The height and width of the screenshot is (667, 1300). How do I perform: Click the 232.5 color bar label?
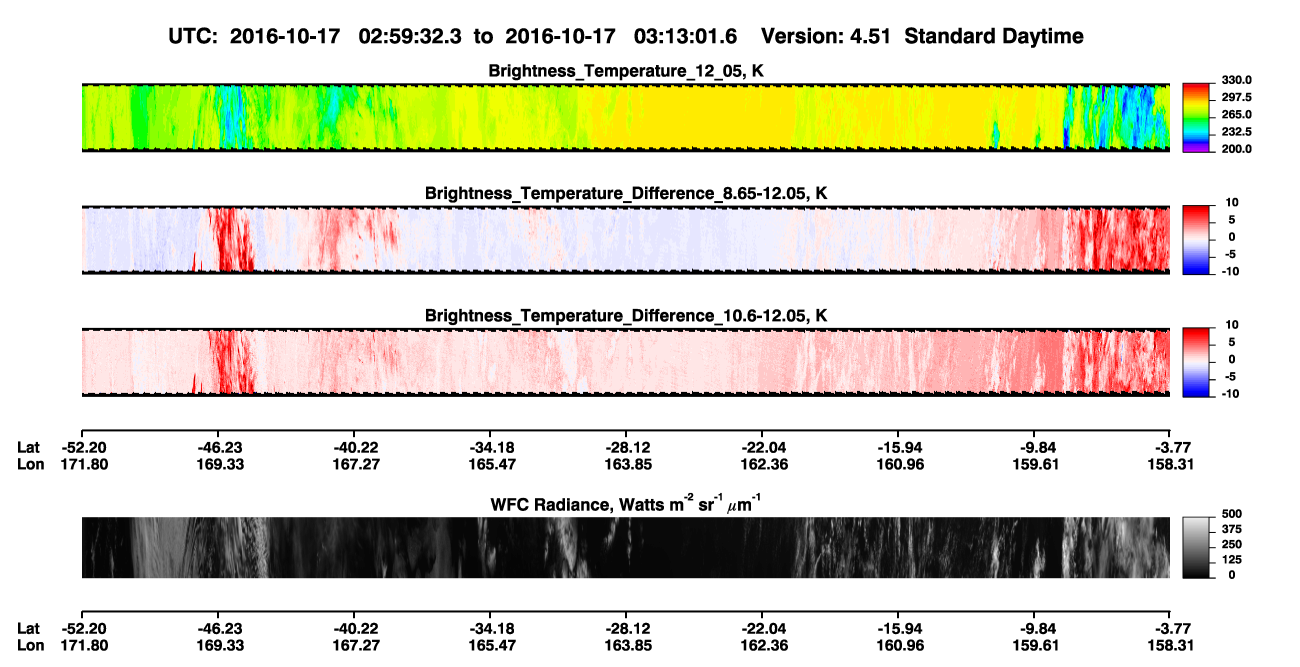(1235, 132)
